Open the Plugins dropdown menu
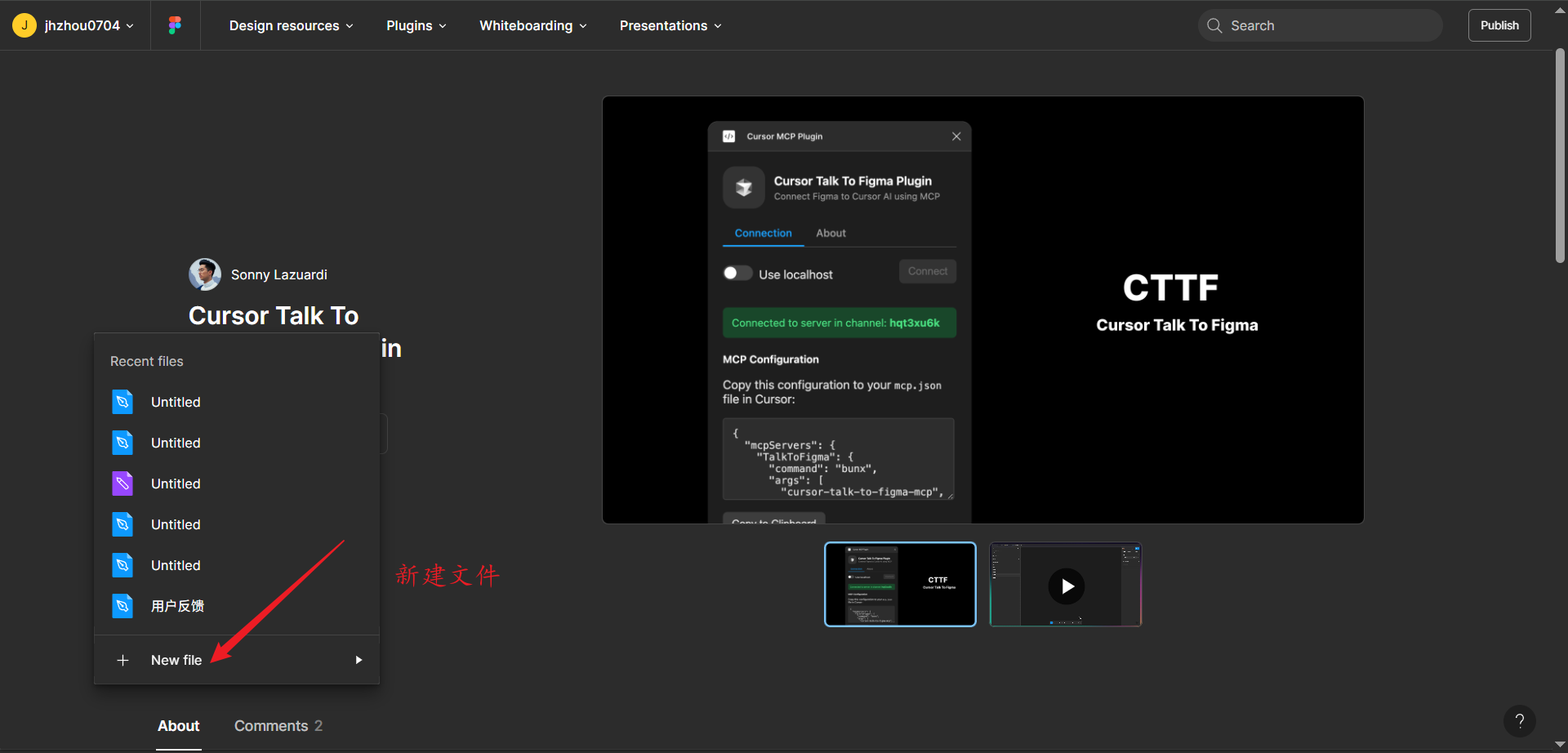This screenshot has width=1568, height=753. pyautogui.click(x=416, y=25)
